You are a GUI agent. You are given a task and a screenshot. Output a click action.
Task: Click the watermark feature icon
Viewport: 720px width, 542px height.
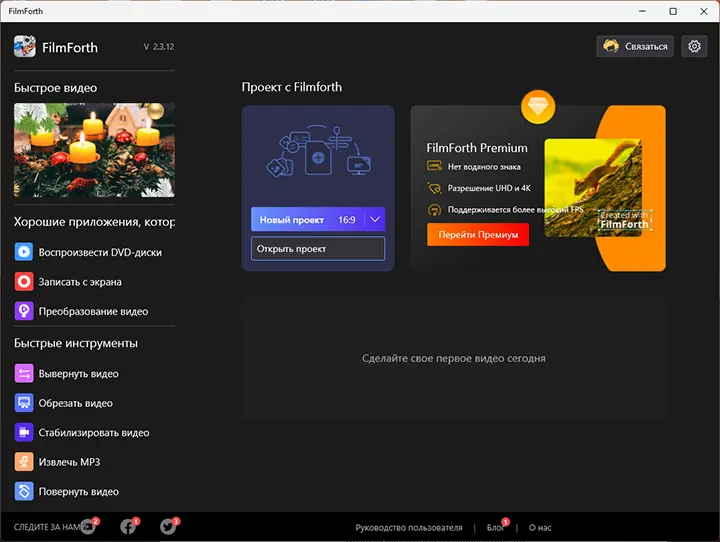pos(434,166)
